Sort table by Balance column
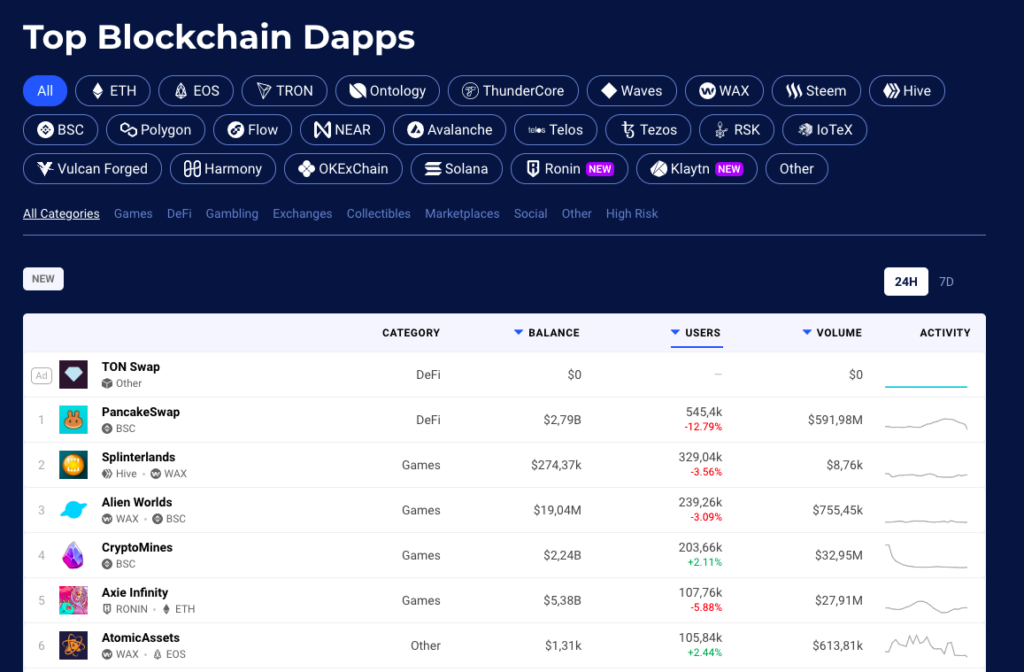This screenshot has height=672, width=1024. (x=547, y=333)
